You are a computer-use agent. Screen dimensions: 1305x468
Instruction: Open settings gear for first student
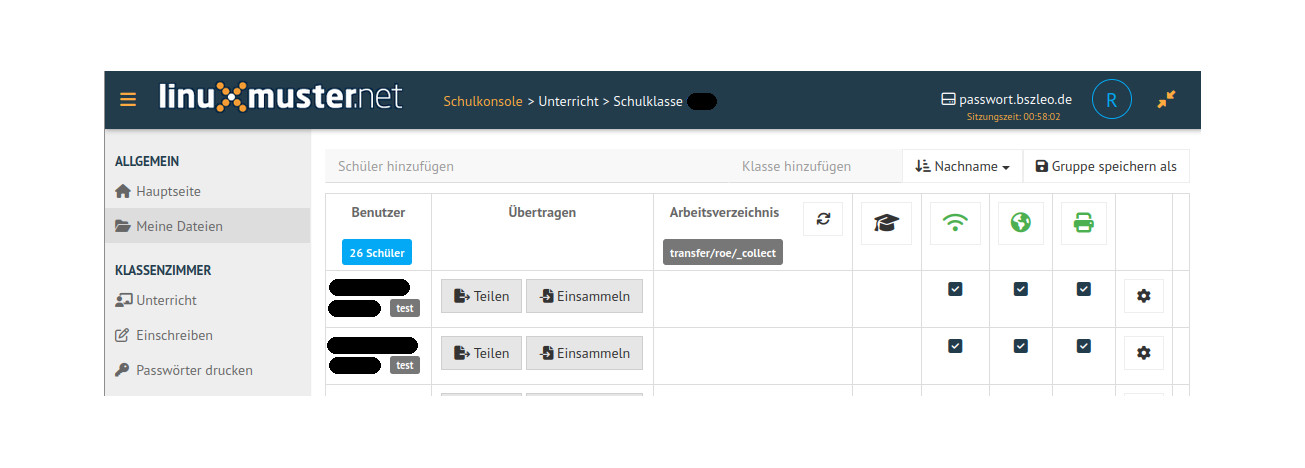pos(1144,296)
